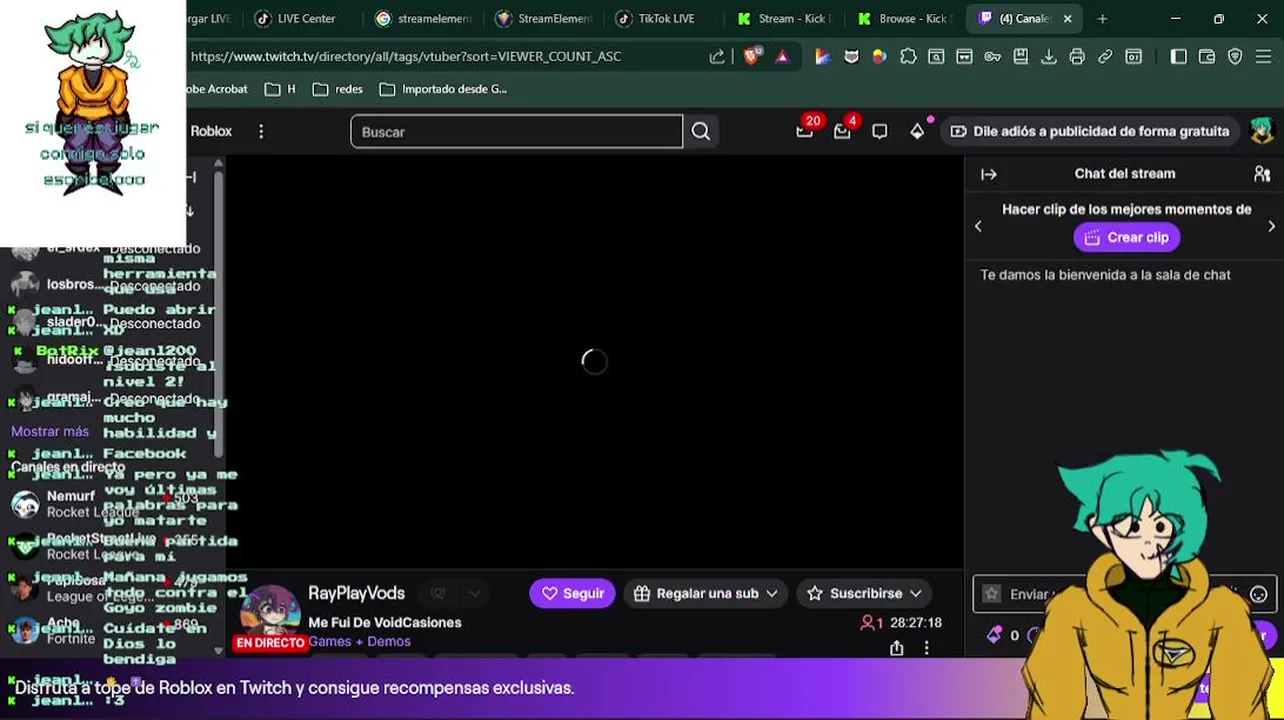This screenshot has height=720, width=1284.
Task: Click the Twitch search magnifier button
Action: point(701,131)
